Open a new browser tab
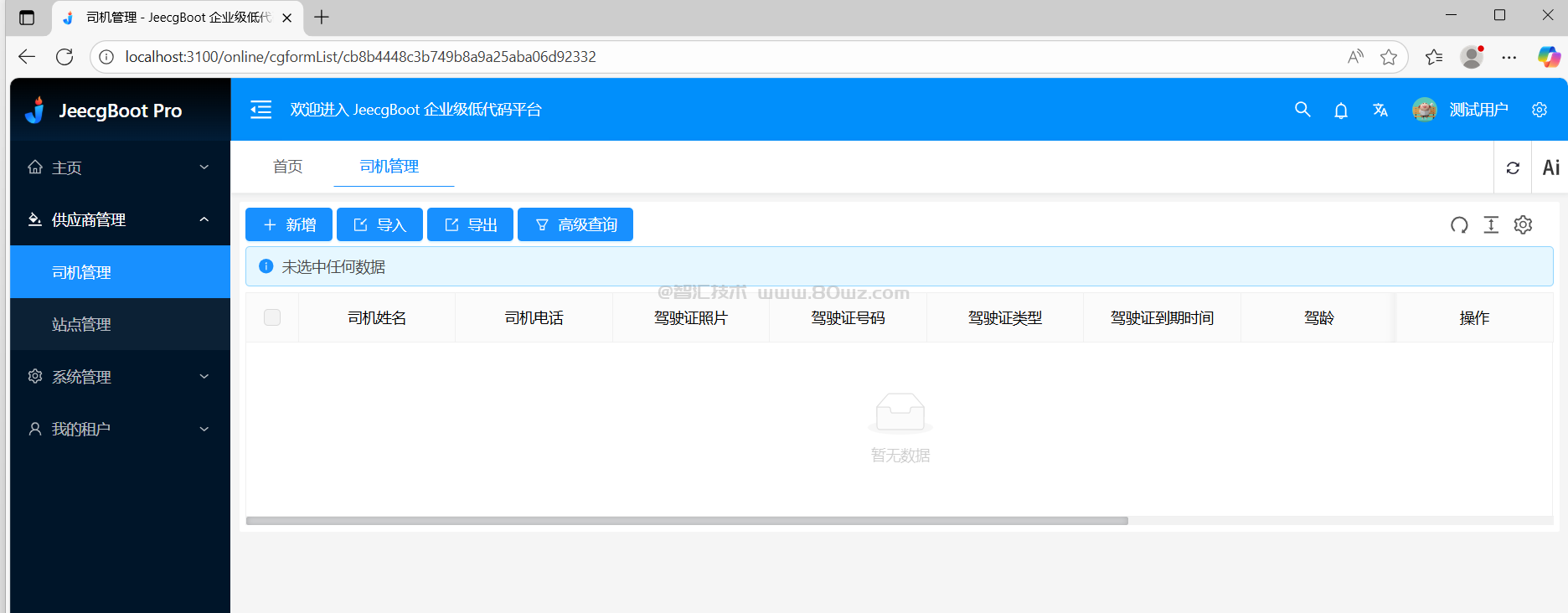Screen dimensions: 1568x613 point(322,17)
